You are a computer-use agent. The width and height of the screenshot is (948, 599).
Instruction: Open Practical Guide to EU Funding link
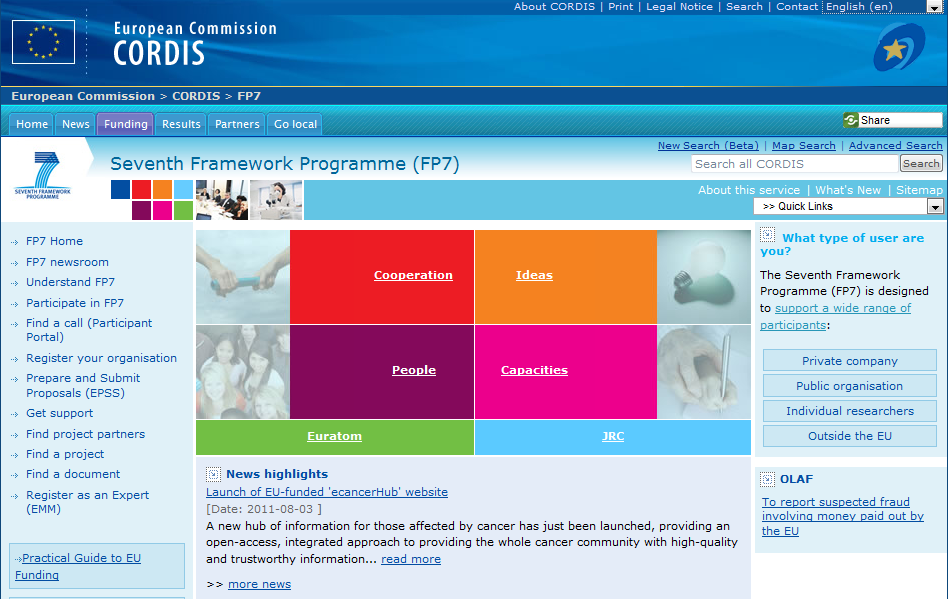click(78, 566)
